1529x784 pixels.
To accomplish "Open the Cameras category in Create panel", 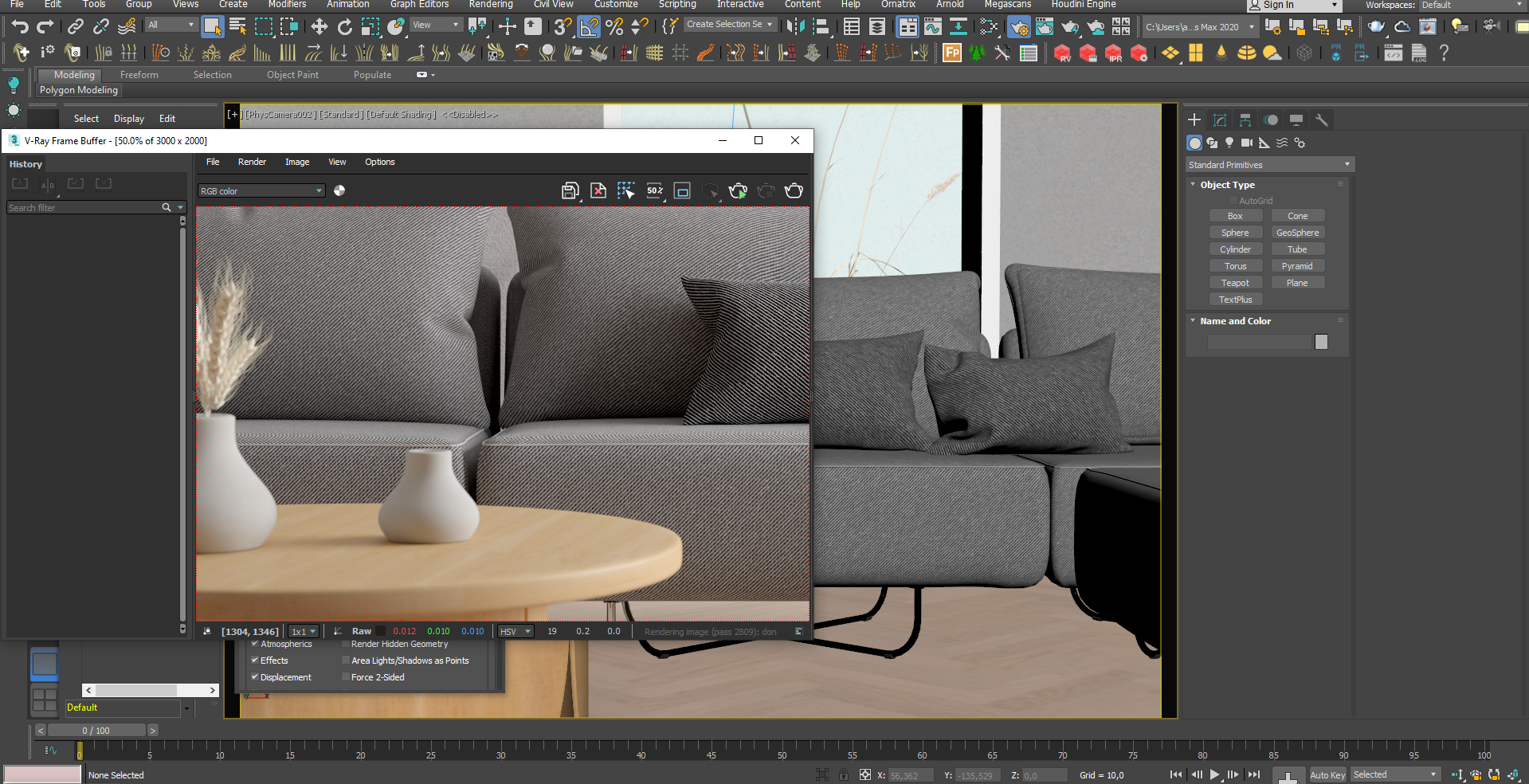I will pyautogui.click(x=1246, y=143).
